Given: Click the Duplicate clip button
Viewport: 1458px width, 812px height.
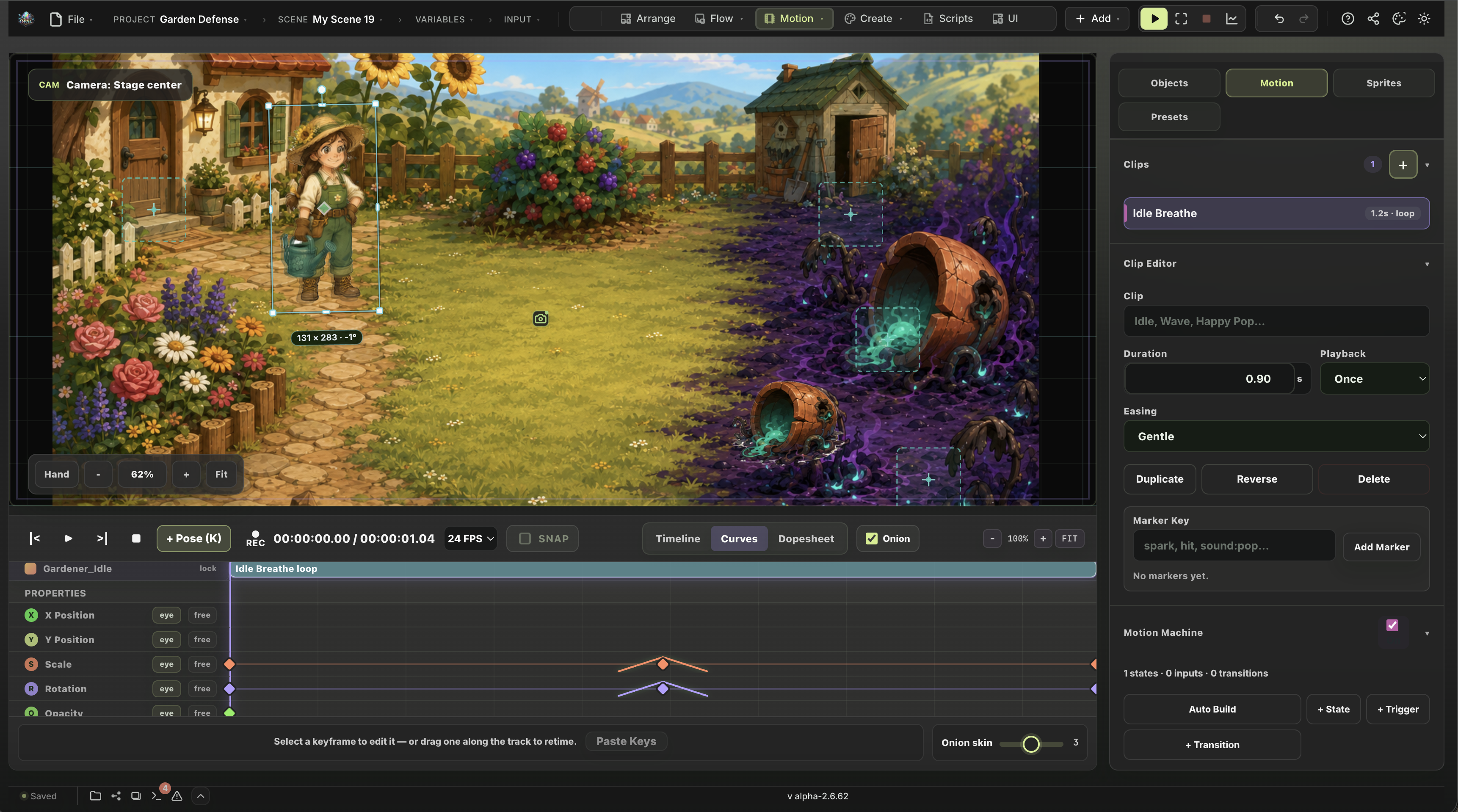Looking at the screenshot, I should pos(1159,479).
